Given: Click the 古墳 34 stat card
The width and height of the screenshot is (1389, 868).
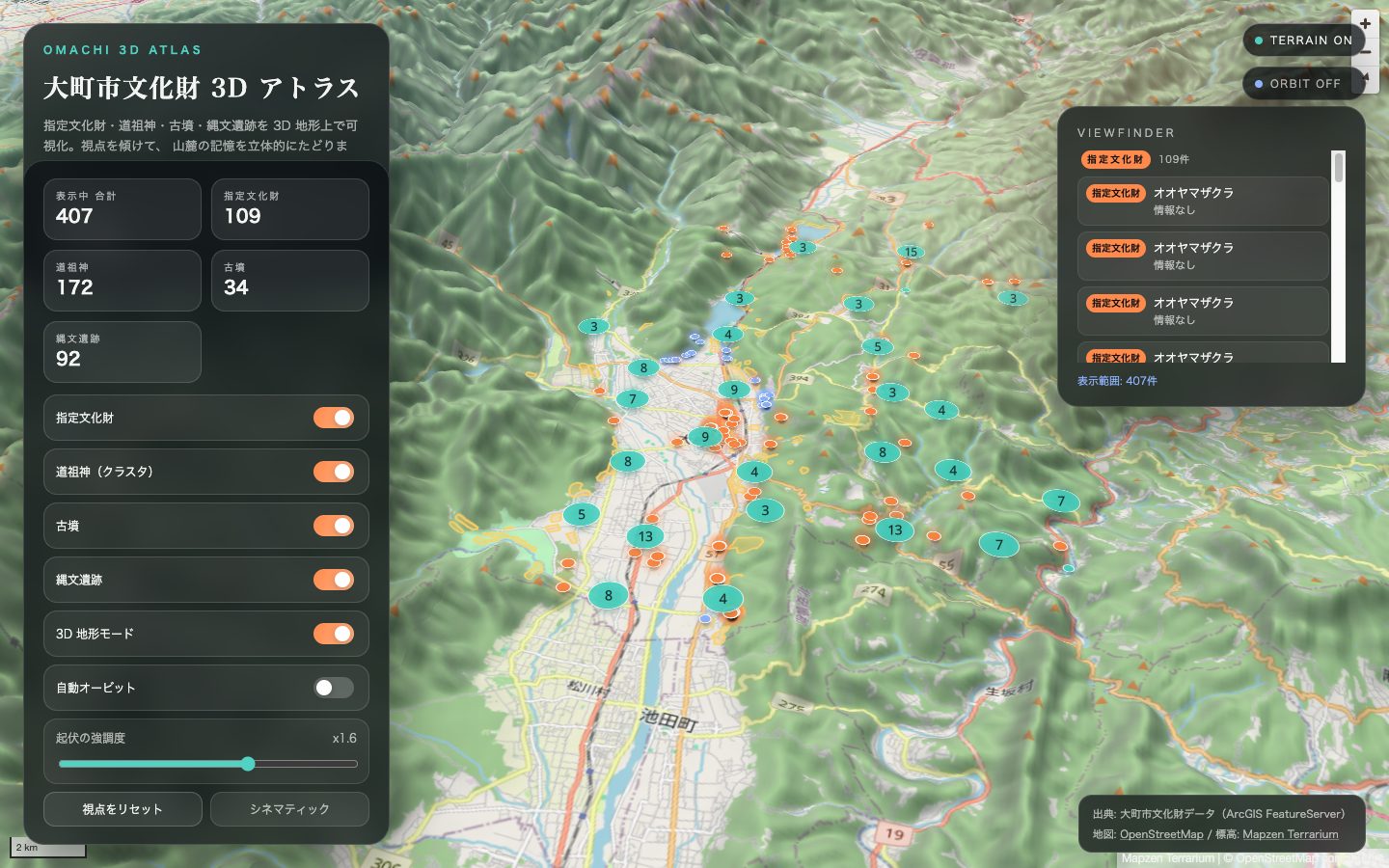Looking at the screenshot, I should point(289,281).
